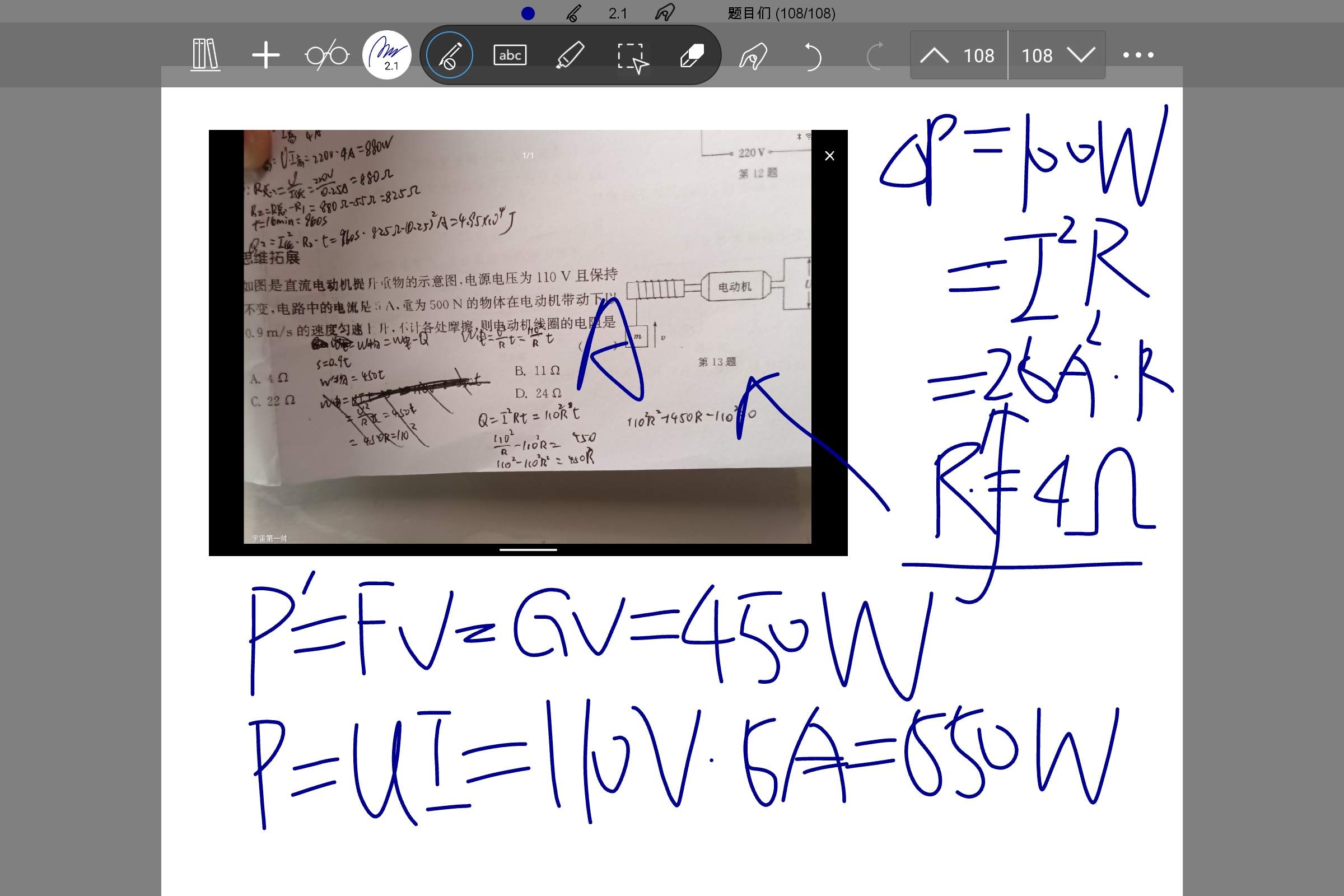Go to next page with the down chevron
The height and width of the screenshot is (896, 1344).
click(x=1082, y=55)
